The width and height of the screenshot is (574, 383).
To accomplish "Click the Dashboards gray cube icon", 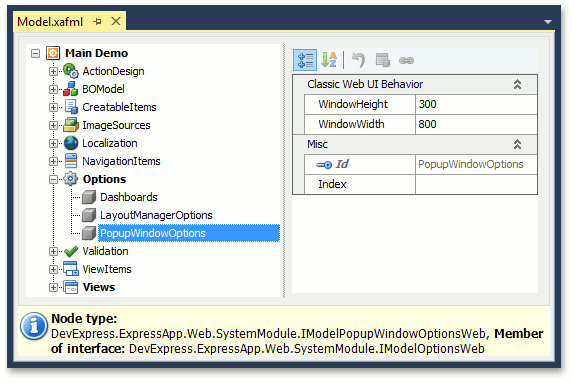I will [89, 197].
